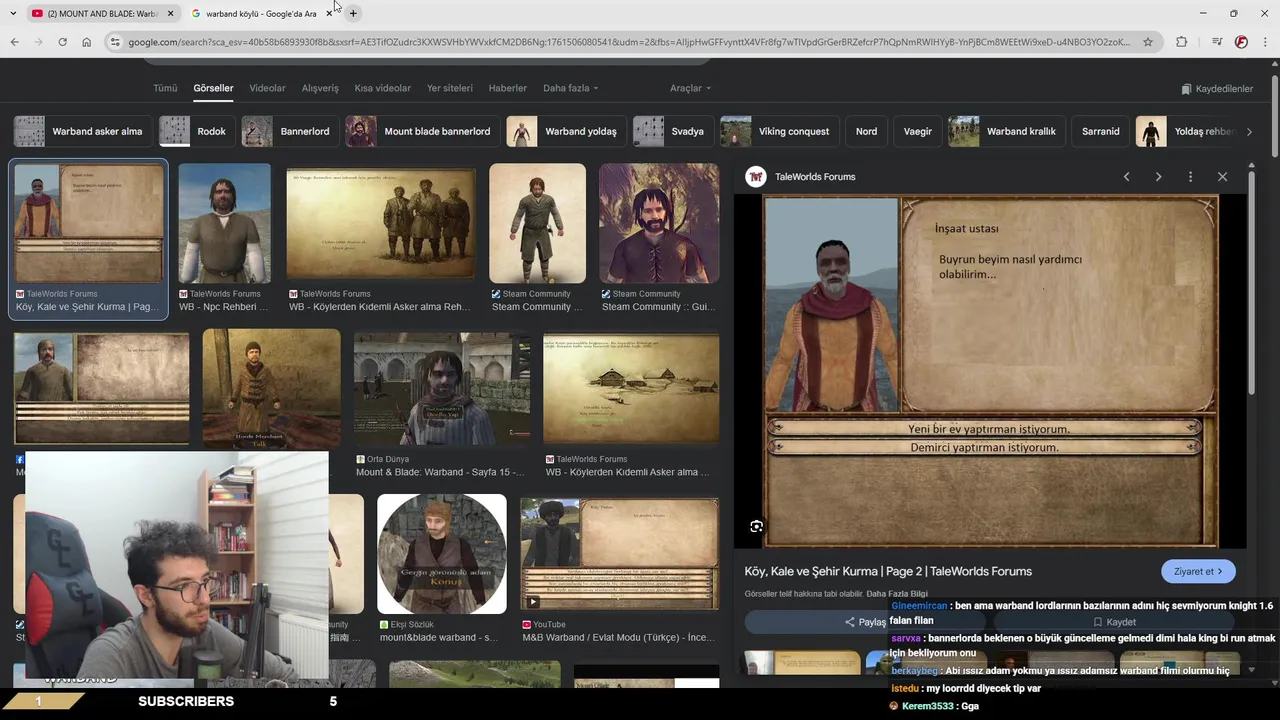Open the Ekşi Sözlük Konuş thumbnail
Viewport: 1280px width, 720px height.
[x=442, y=554]
